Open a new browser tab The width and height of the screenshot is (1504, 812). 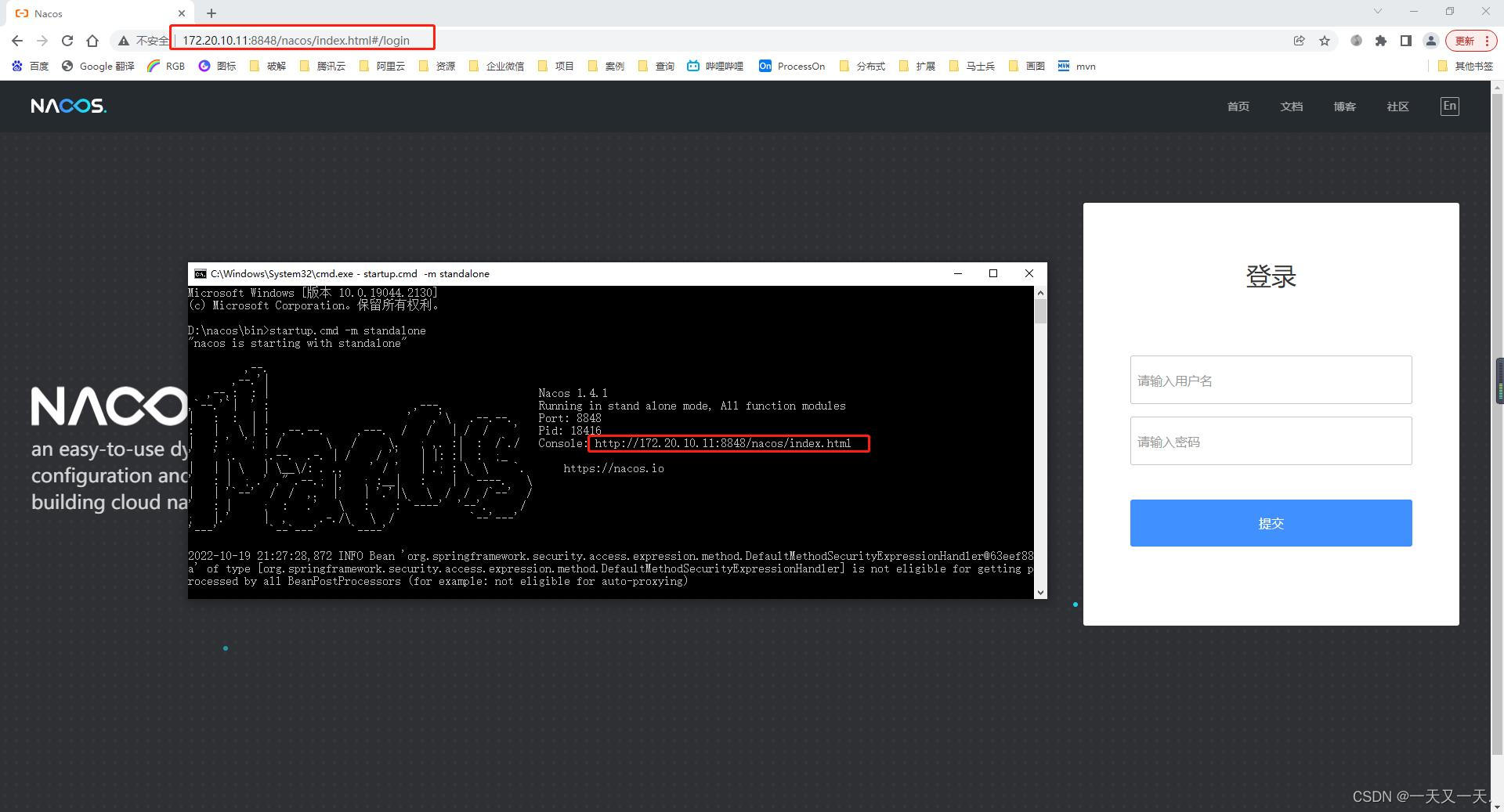[x=211, y=13]
